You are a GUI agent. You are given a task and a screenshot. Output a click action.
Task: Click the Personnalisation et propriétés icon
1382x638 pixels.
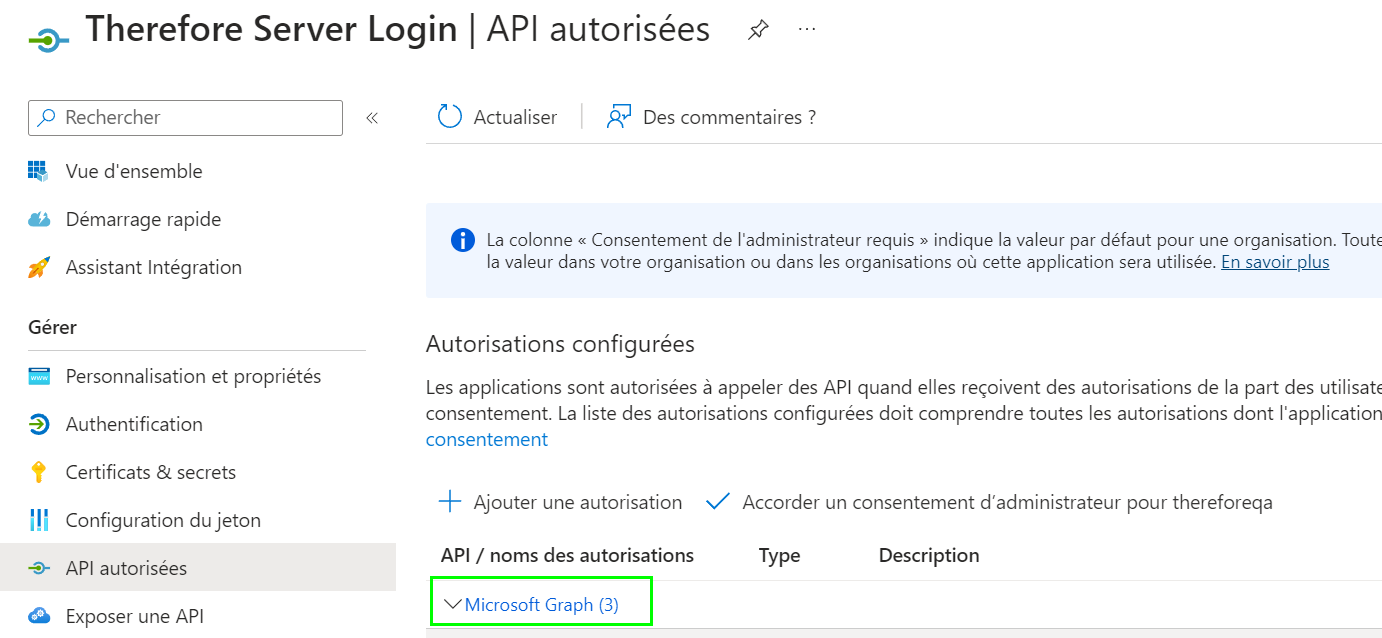click(x=37, y=376)
